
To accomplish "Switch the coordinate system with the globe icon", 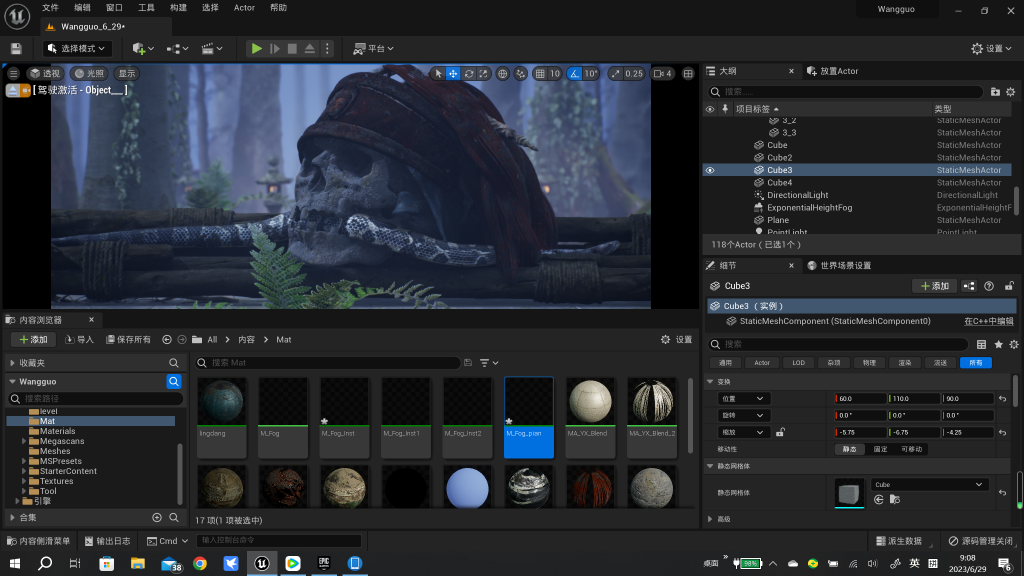I will coord(502,74).
